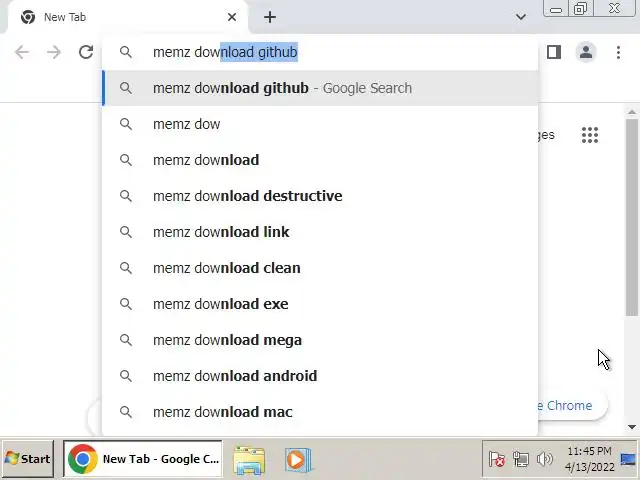Open a new tab with plus button

tap(270, 17)
